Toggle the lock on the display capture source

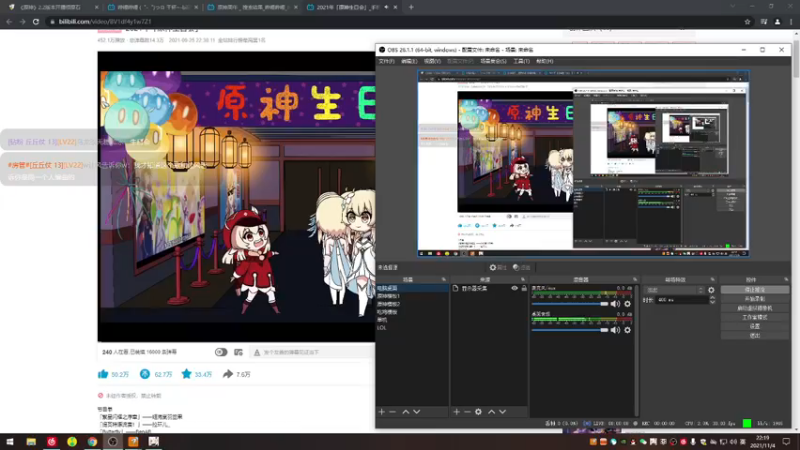(x=524, y=288)
